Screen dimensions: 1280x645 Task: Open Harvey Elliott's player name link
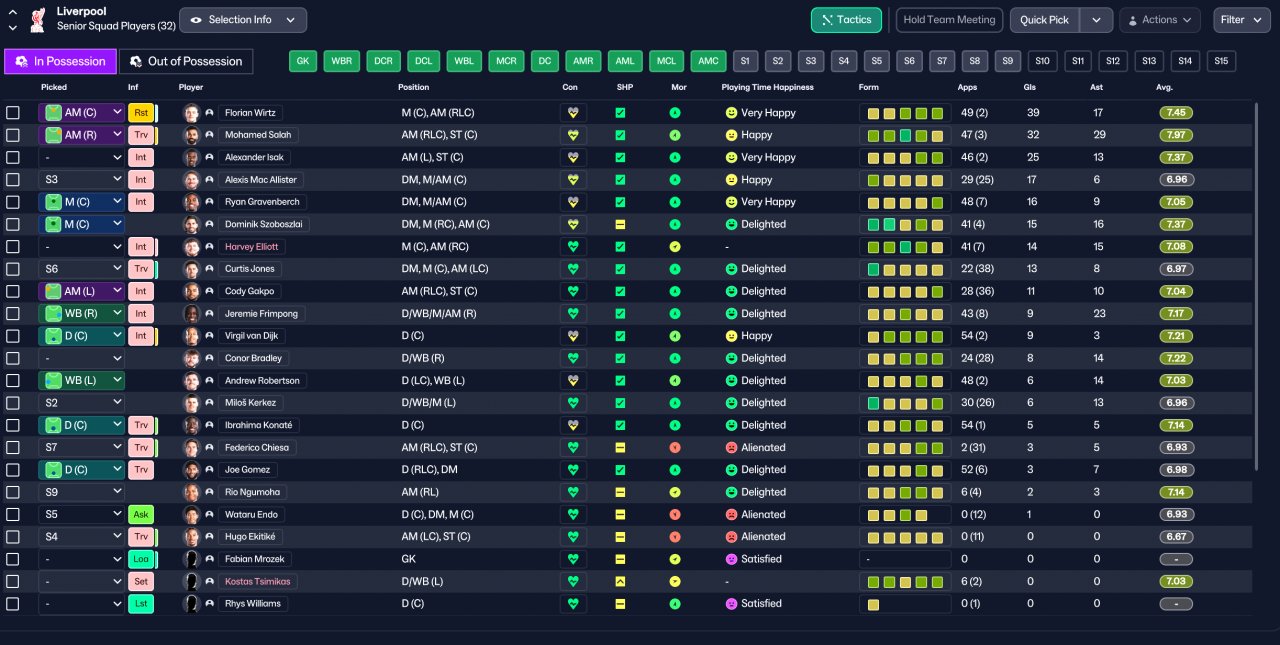(x=251, y=246)
